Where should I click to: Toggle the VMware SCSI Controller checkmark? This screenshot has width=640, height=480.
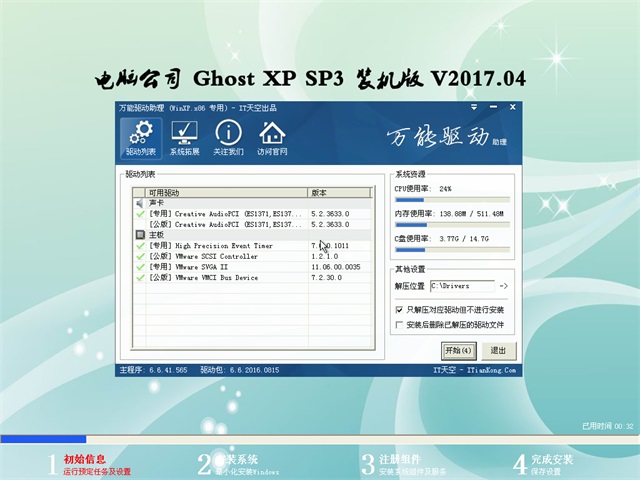click(140, 256)
